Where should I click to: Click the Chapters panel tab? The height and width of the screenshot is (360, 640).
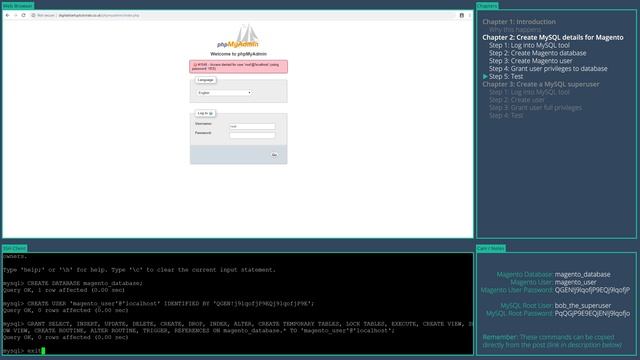point(487,6)
